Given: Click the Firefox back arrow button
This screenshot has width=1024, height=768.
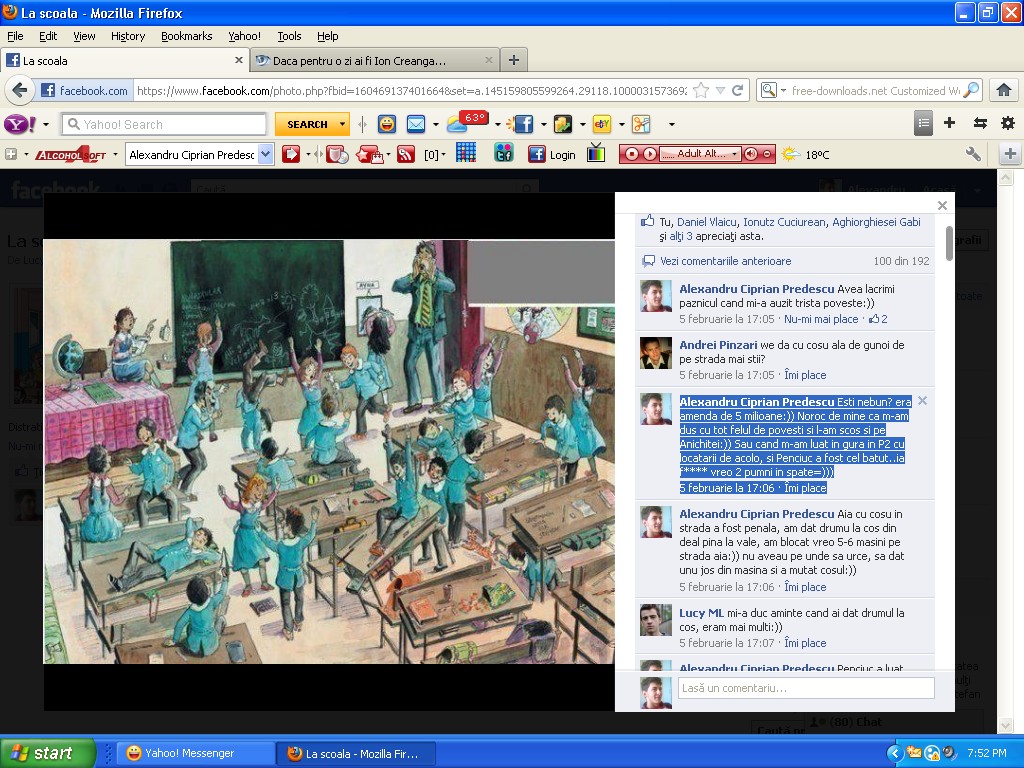Looking at the screenshot, I should pos(19,90).
